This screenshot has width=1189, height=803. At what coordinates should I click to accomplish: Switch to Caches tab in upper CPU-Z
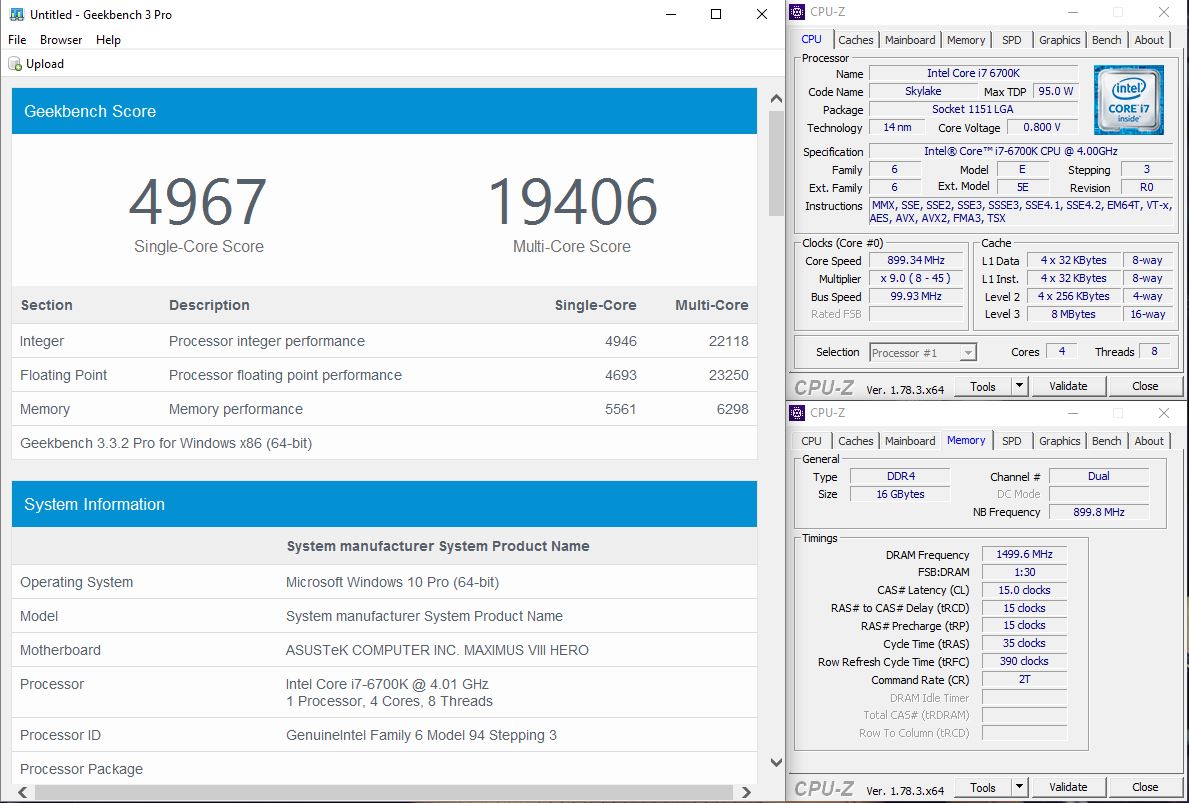(855, 40)
